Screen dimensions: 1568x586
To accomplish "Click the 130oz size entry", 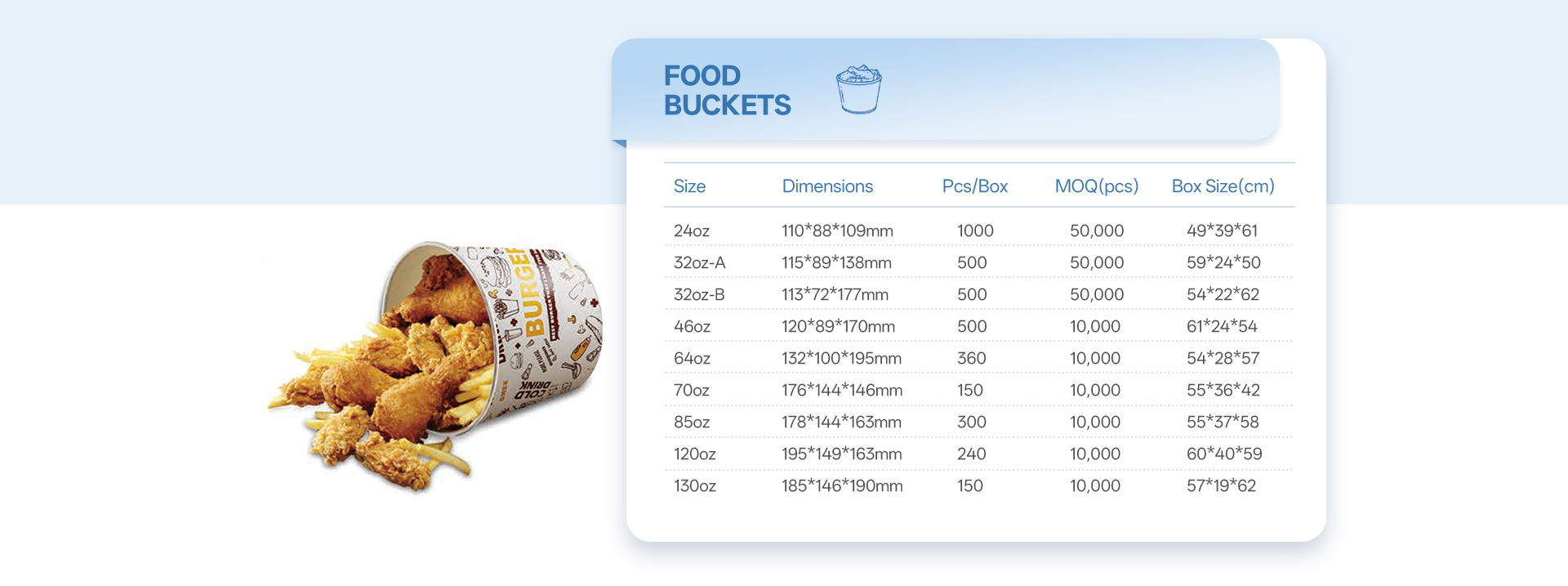I will (x=694, y=486).
